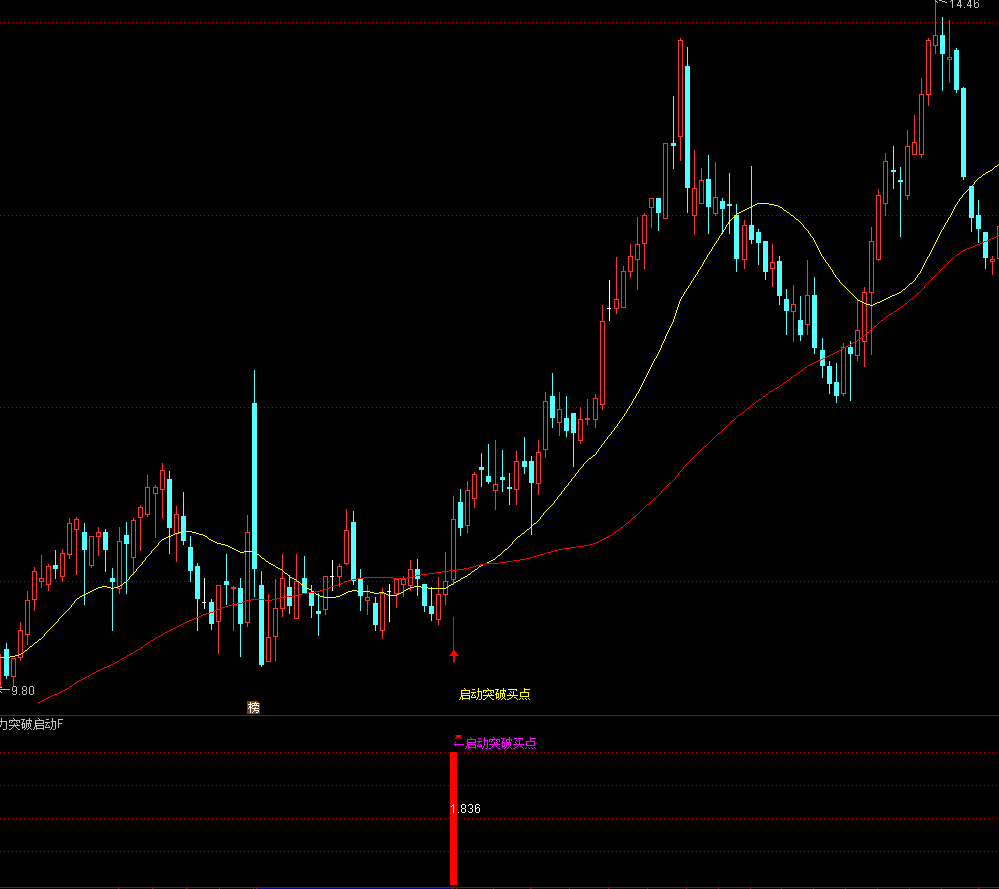Select the long cyan candle after the 14.46 high
Screen dimensions: 999x889
(965, 135)
